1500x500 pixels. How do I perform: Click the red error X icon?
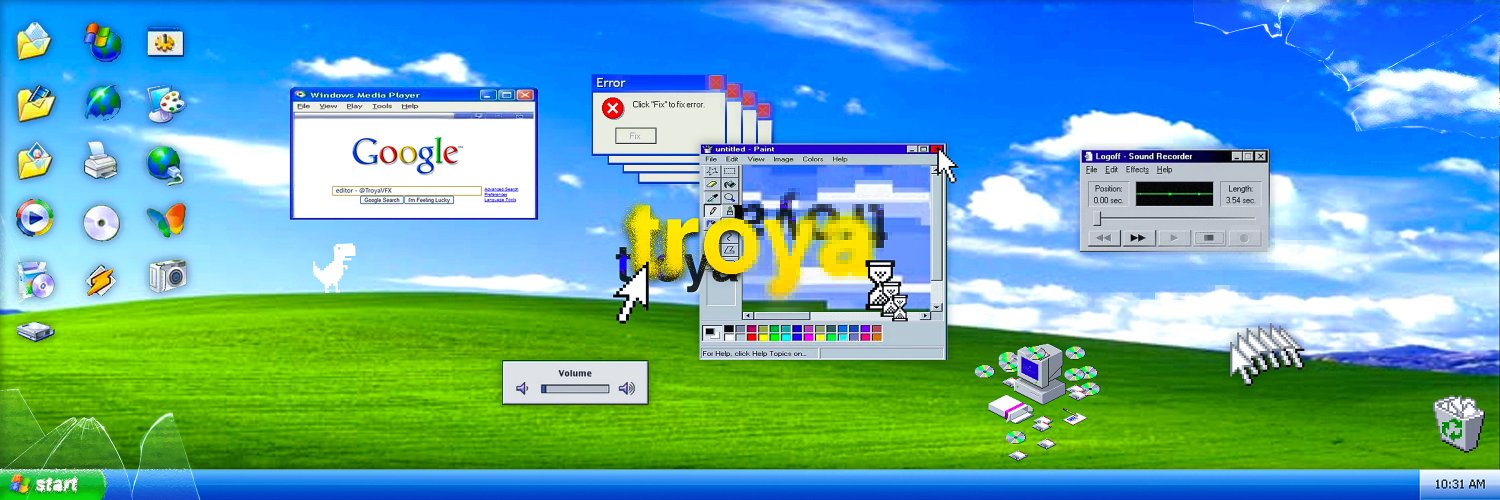(x=613, y=107)
